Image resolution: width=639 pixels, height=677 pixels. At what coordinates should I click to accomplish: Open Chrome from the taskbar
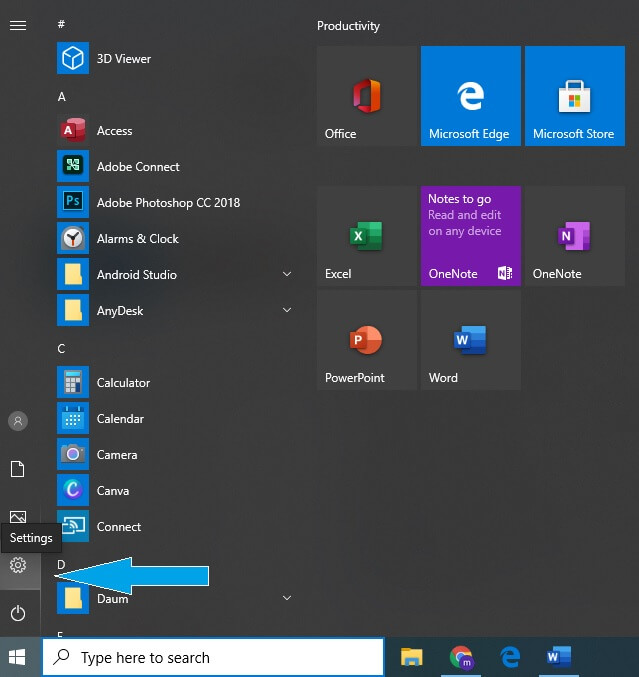pos(461,657)
